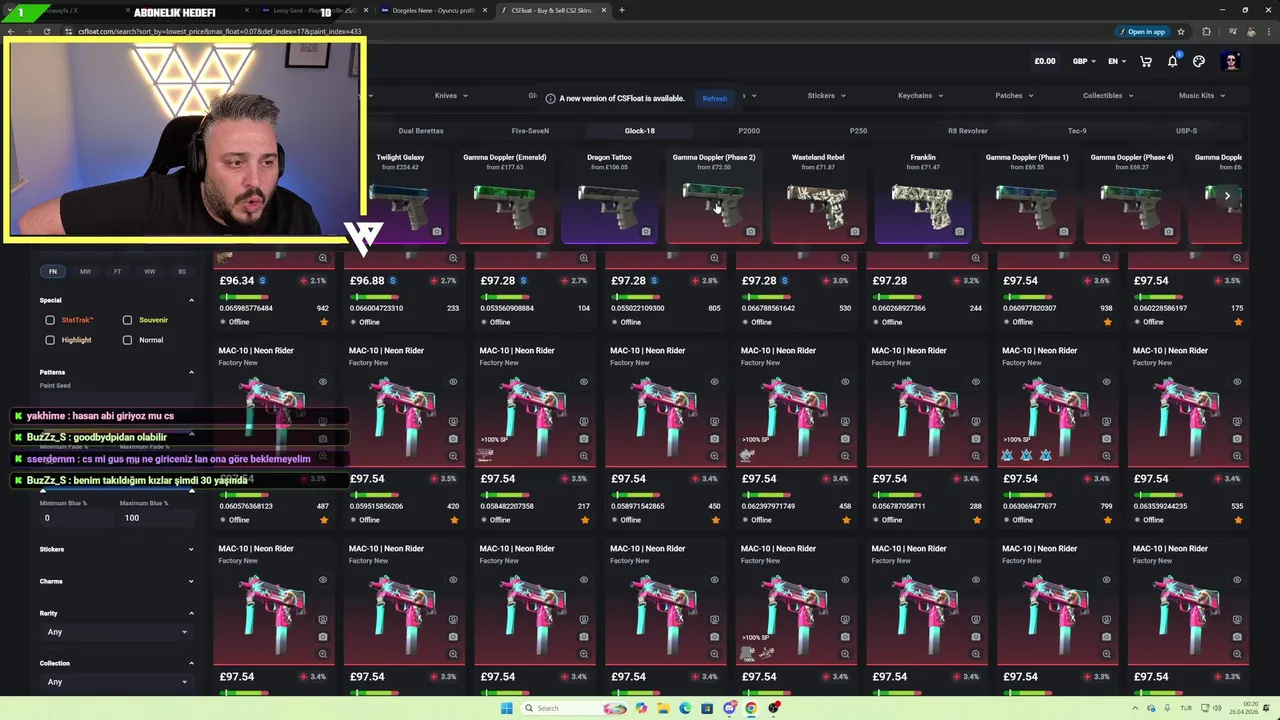Favorite the listing with float 0.065985776484
The image size is (1280, 720).
323,322
